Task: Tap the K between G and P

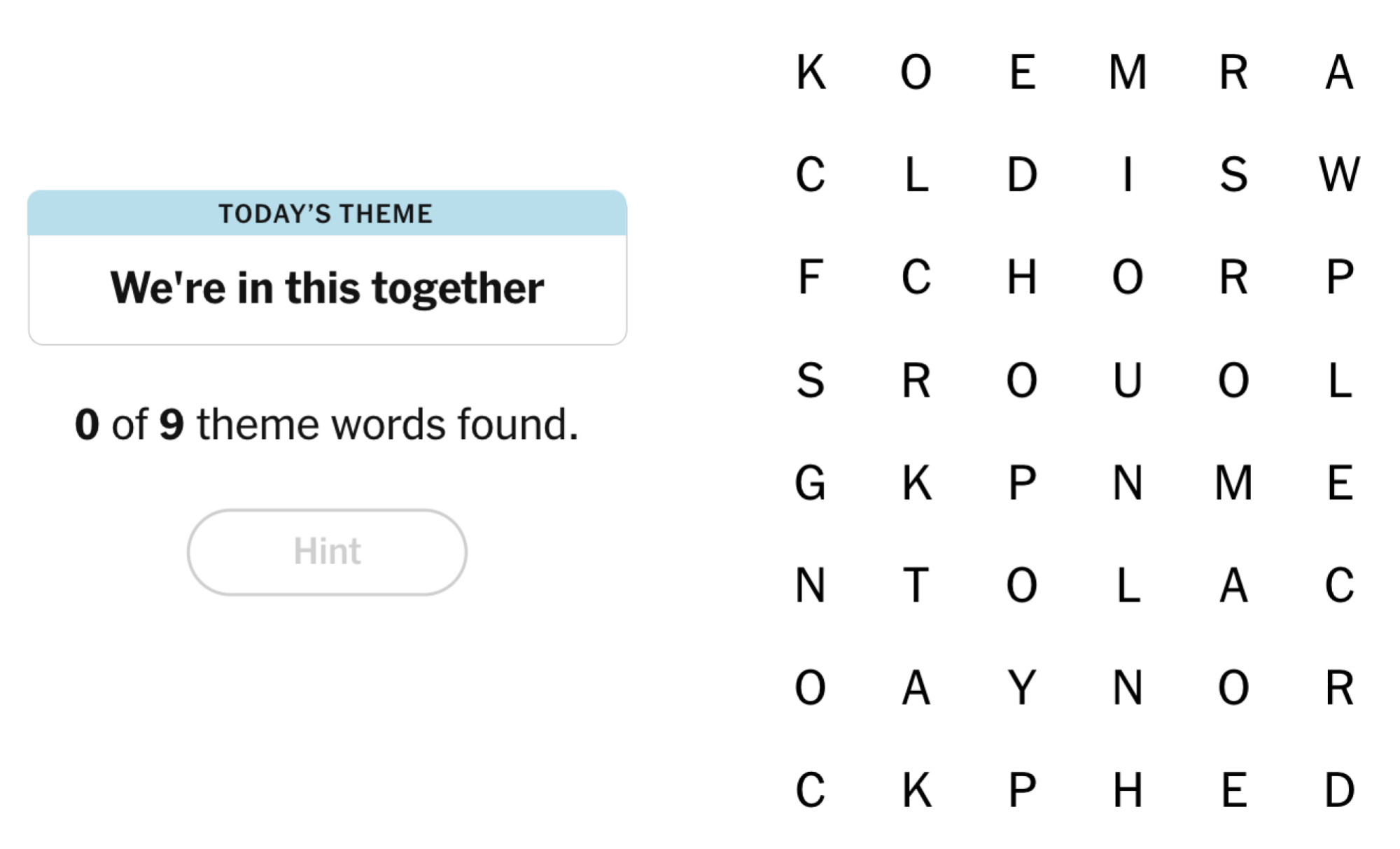Action: point(916,483)
